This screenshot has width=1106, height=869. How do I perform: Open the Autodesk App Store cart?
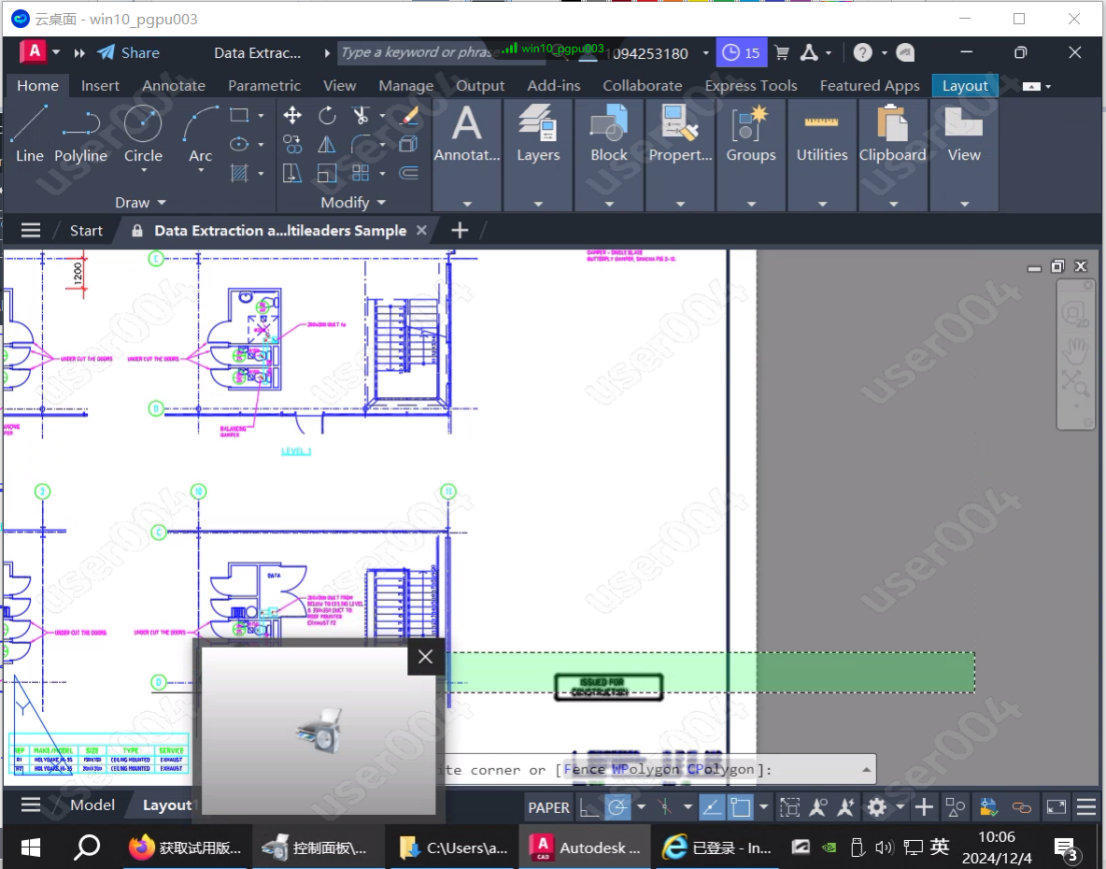tap(782, 53)
